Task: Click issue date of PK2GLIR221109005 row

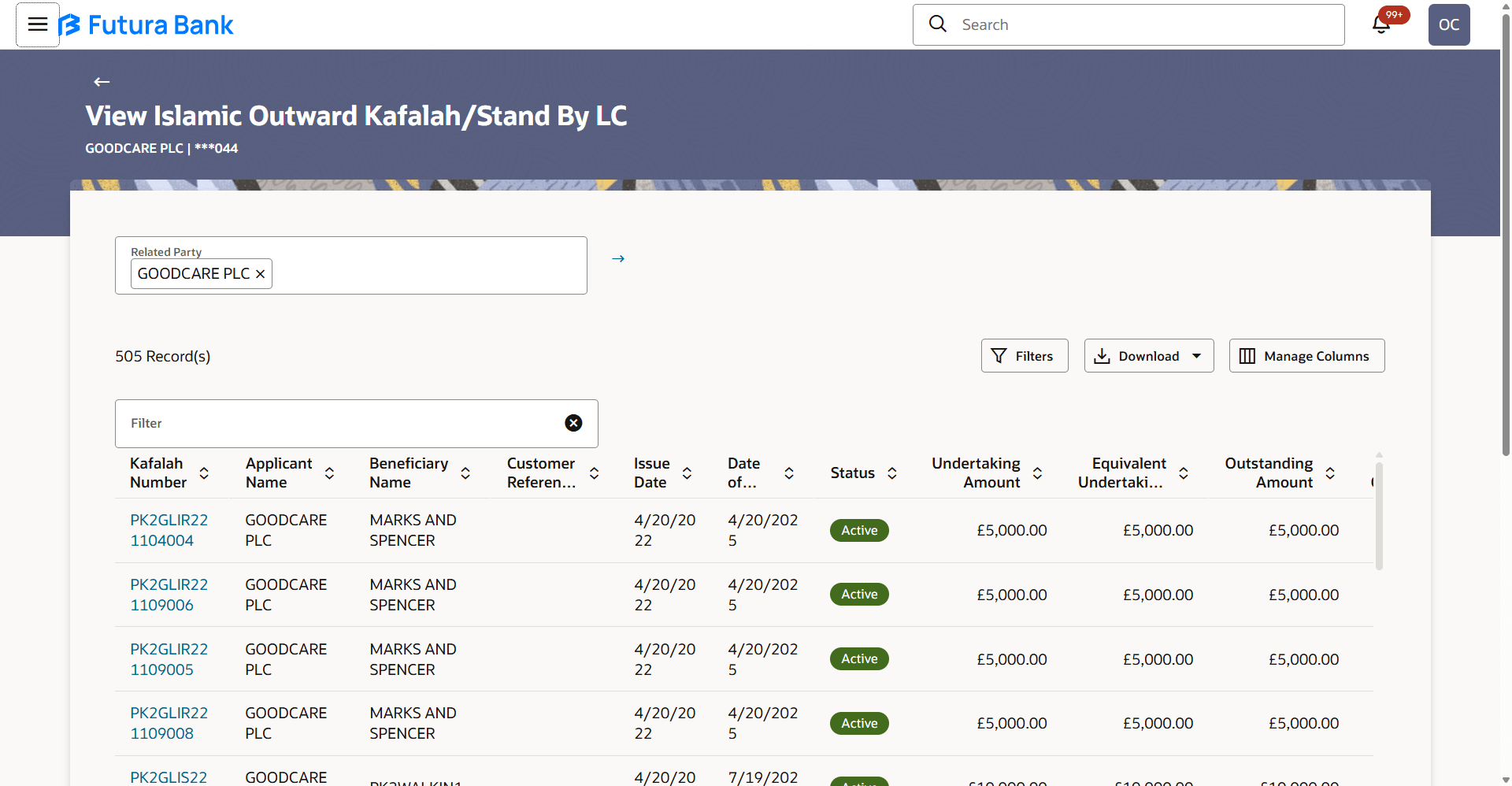Action: click(665, 659)
